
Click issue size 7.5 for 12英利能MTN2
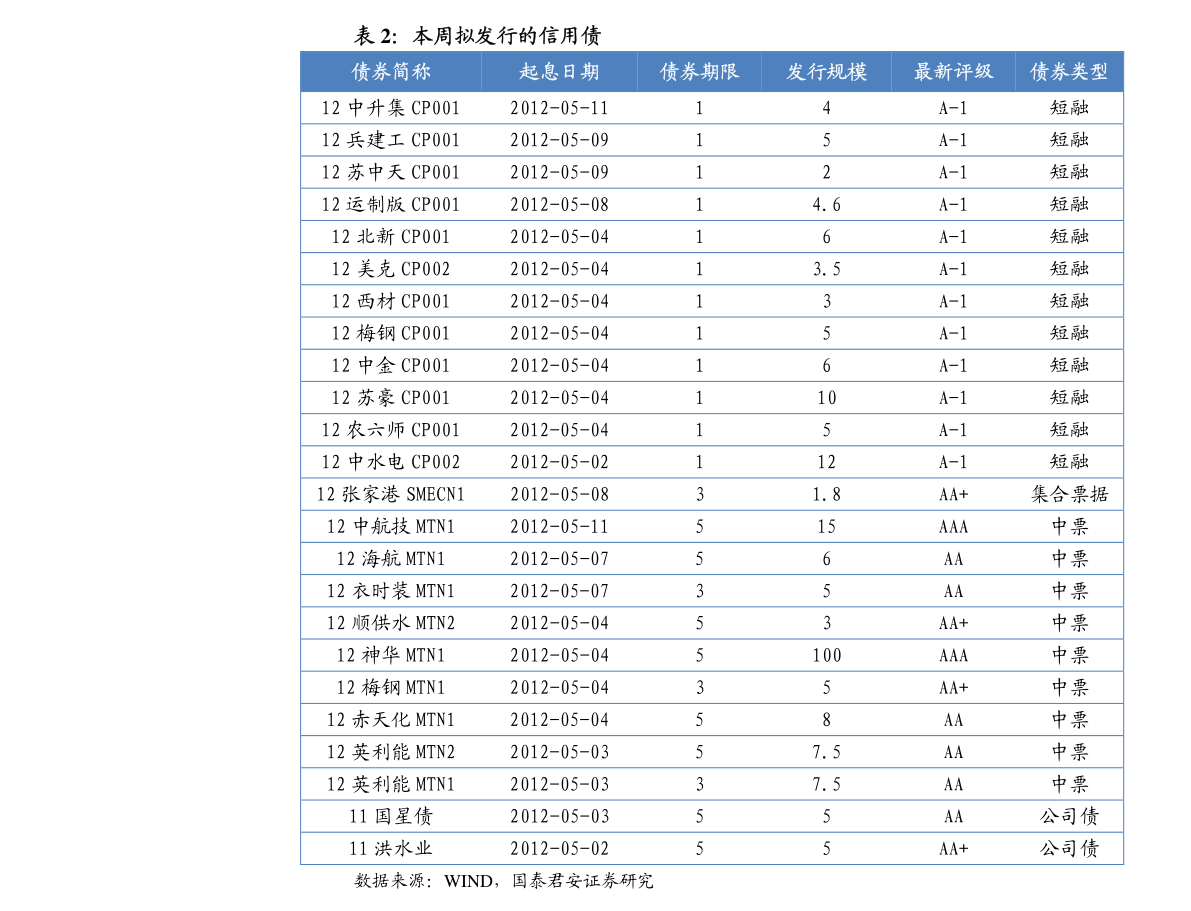point(826,752)
